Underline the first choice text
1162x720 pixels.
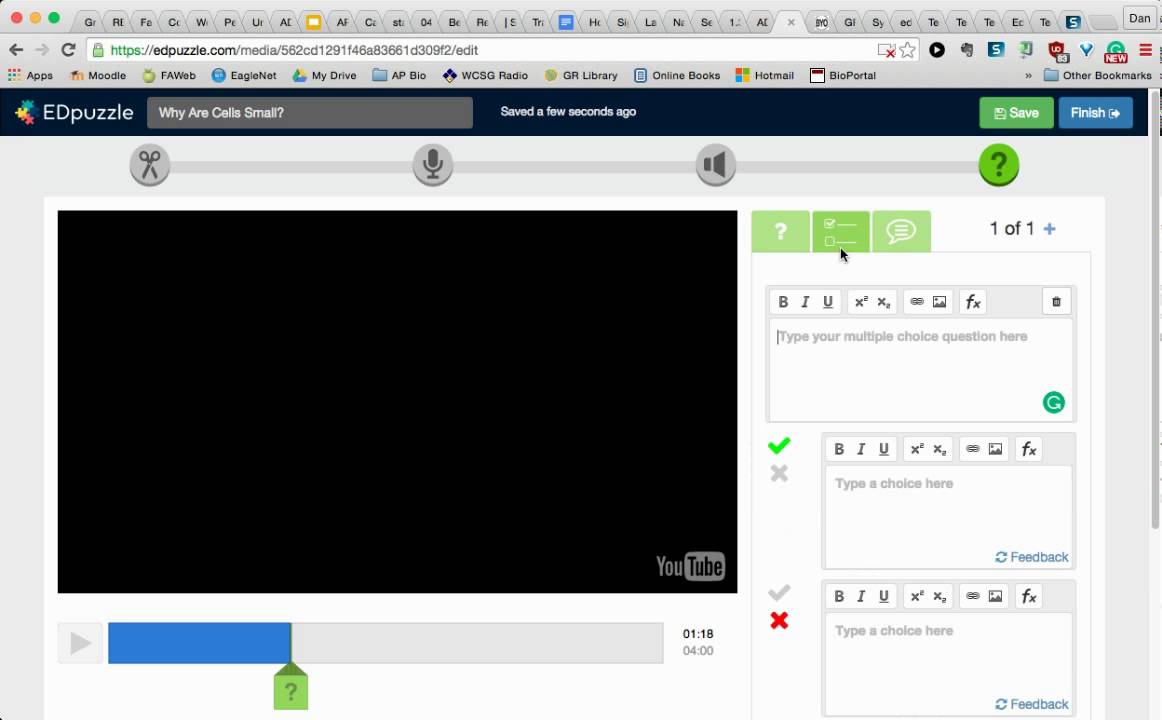click(883, 449)
